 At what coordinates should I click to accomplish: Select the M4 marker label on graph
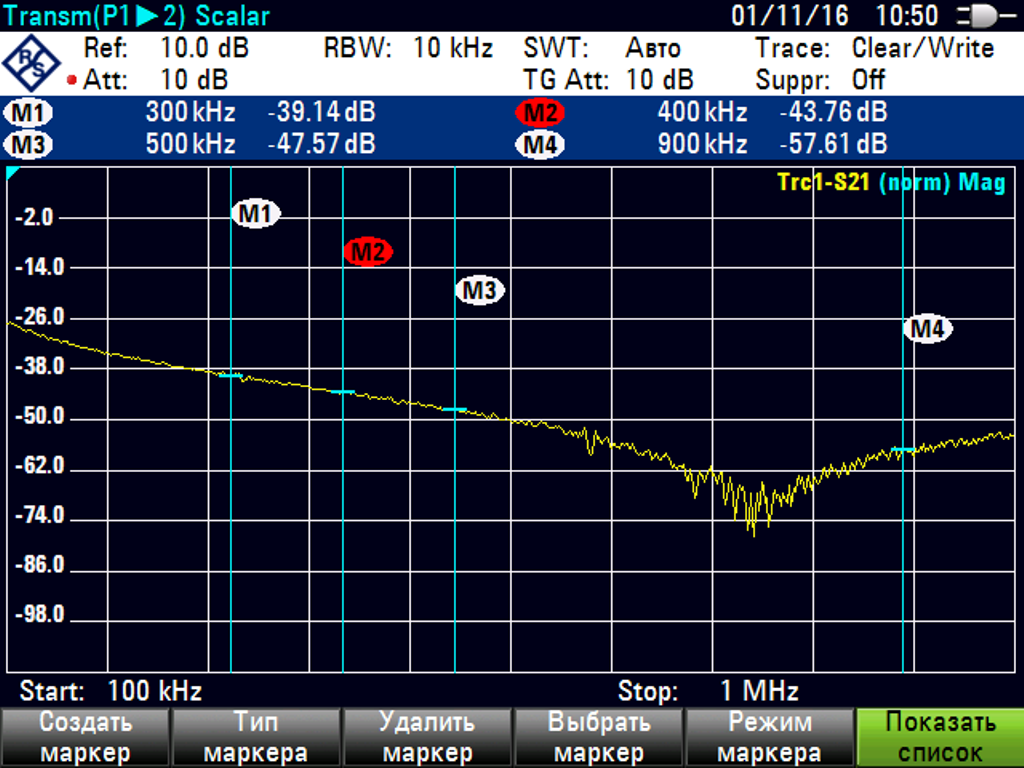928,328
